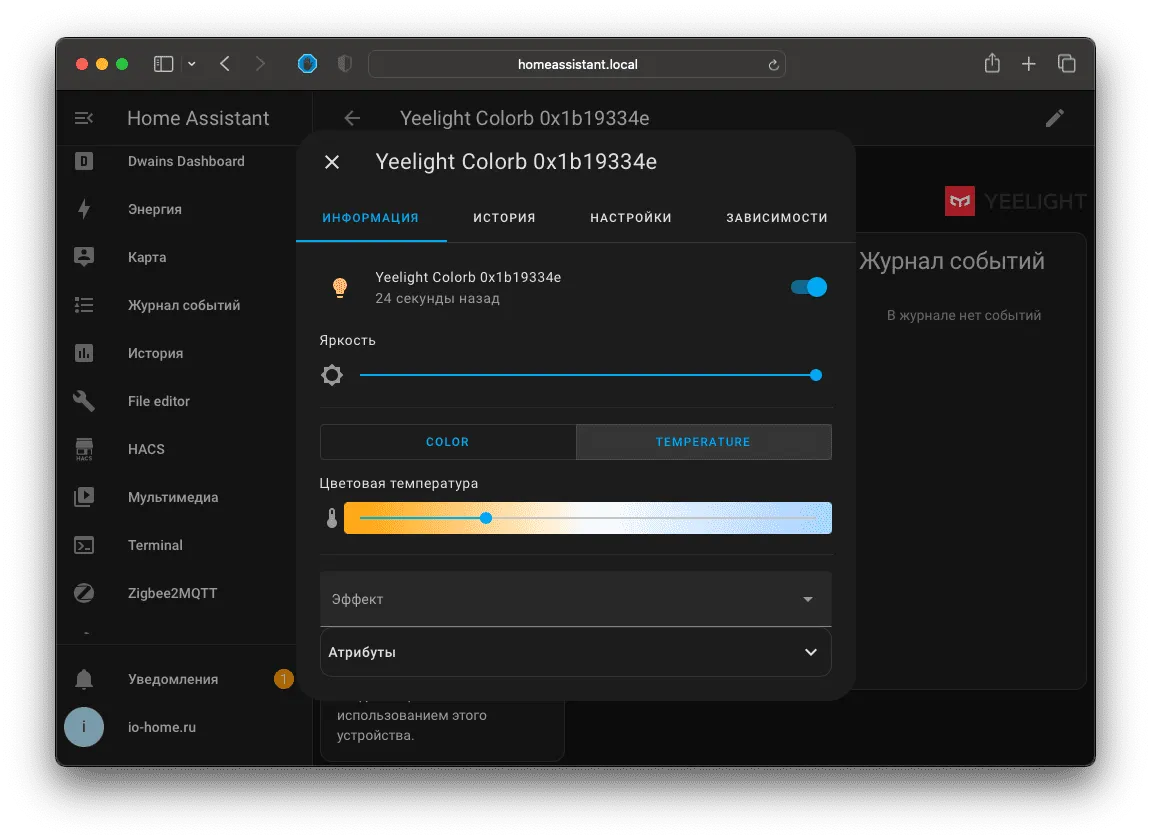The width and height of the screenshot is (1151, 840).
Task: Open the НАСТРОЙКИ tab
Action: (631, 218)
